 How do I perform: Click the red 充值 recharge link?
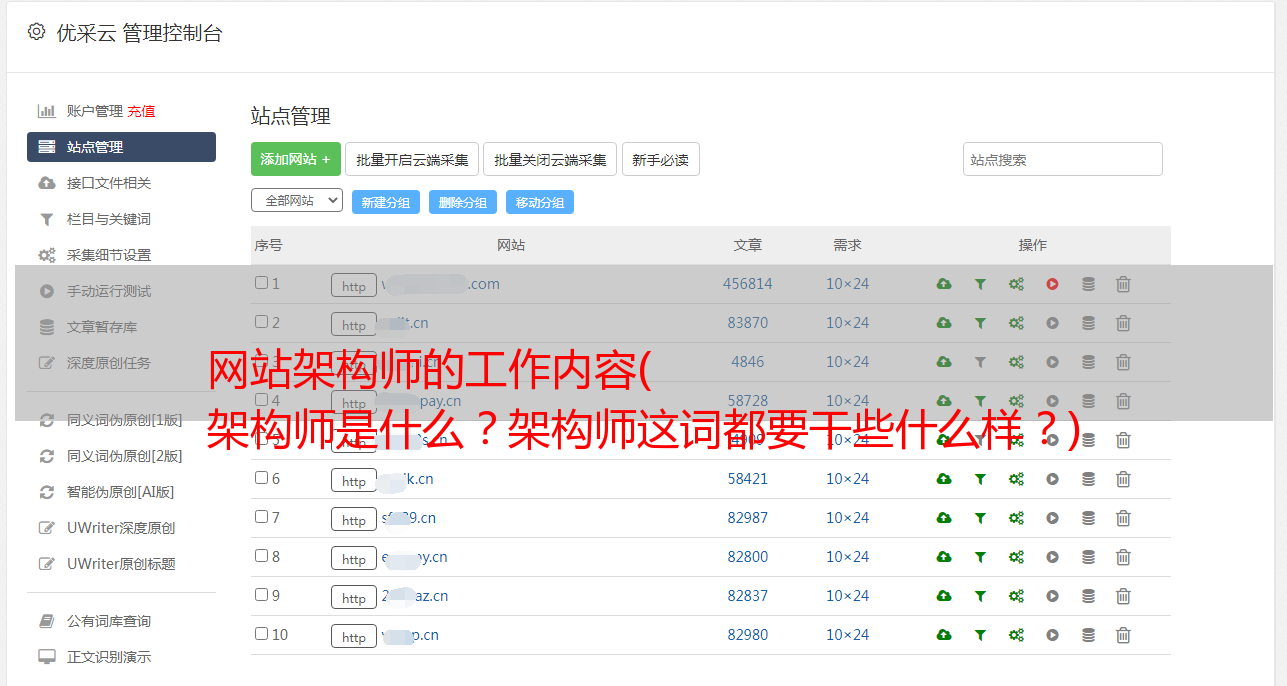coord(141,111)
